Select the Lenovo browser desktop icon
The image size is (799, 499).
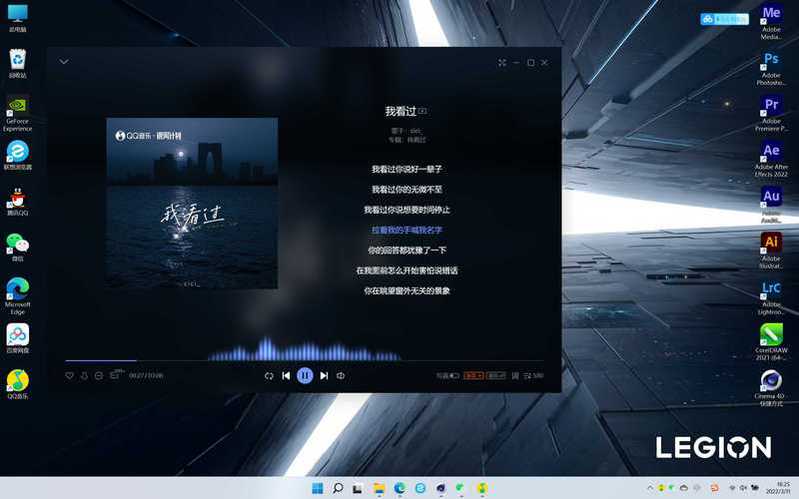click(17, 155)
